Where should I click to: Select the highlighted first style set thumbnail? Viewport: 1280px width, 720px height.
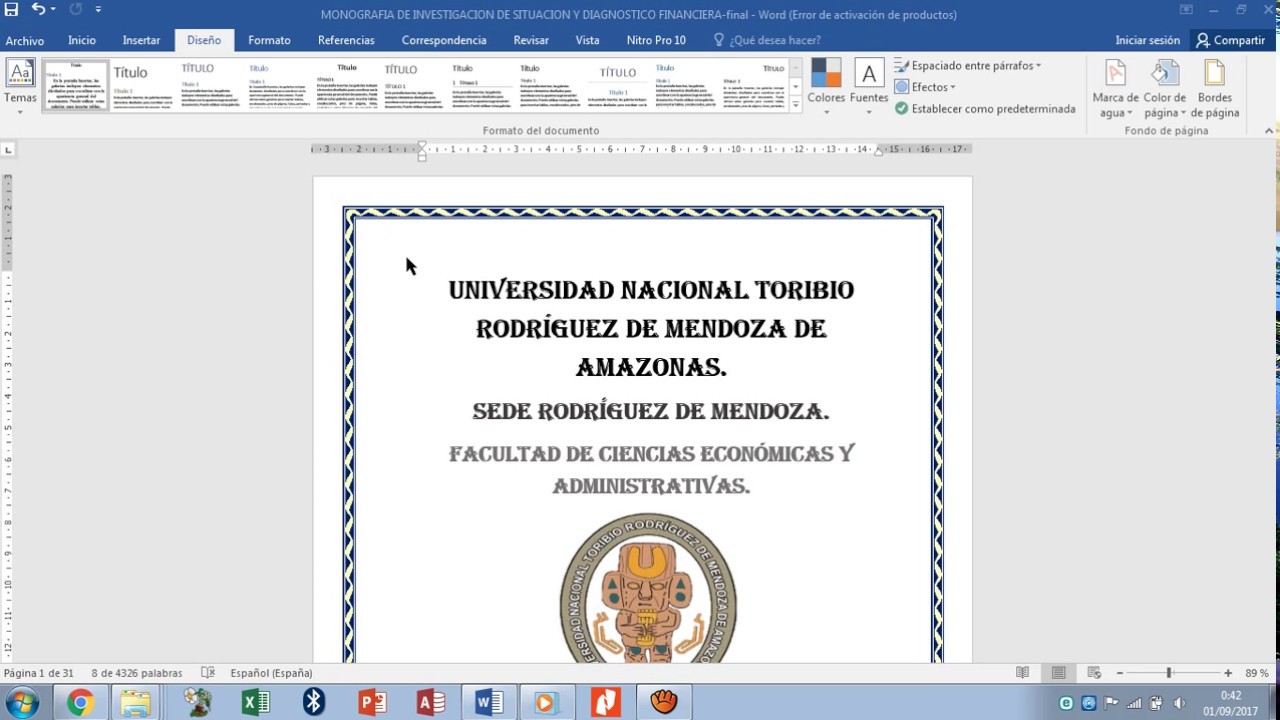click(75, 86)
